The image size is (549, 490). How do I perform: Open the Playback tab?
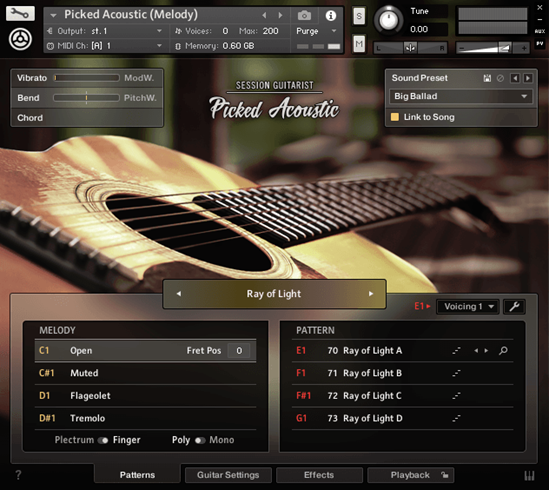click(x=410, y=475)
